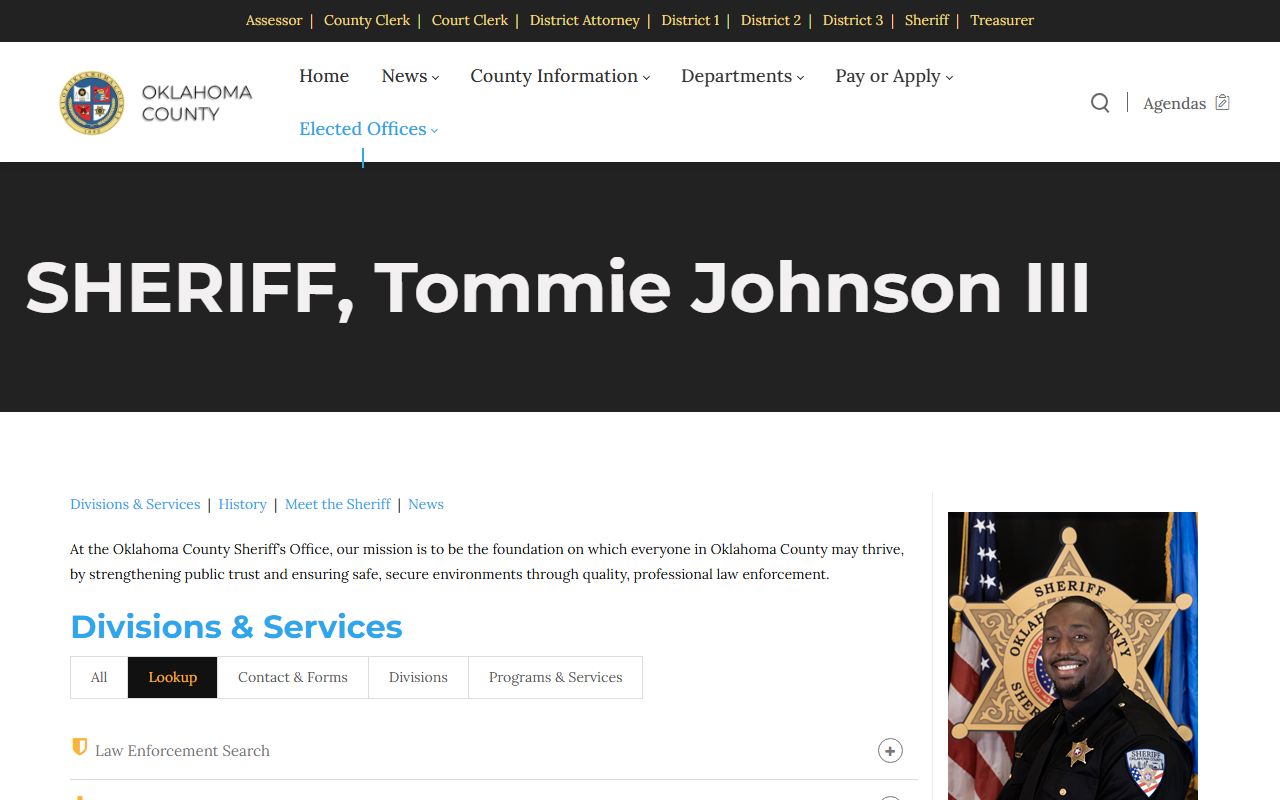
Task: Open the search magnifier icon
Action: click(1100, 103)
